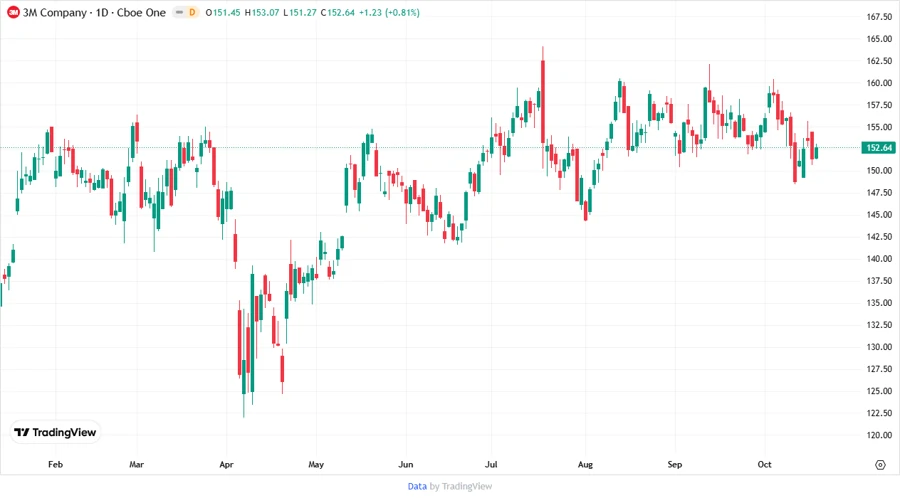Click the "by TradingView" attribution text

461,486
